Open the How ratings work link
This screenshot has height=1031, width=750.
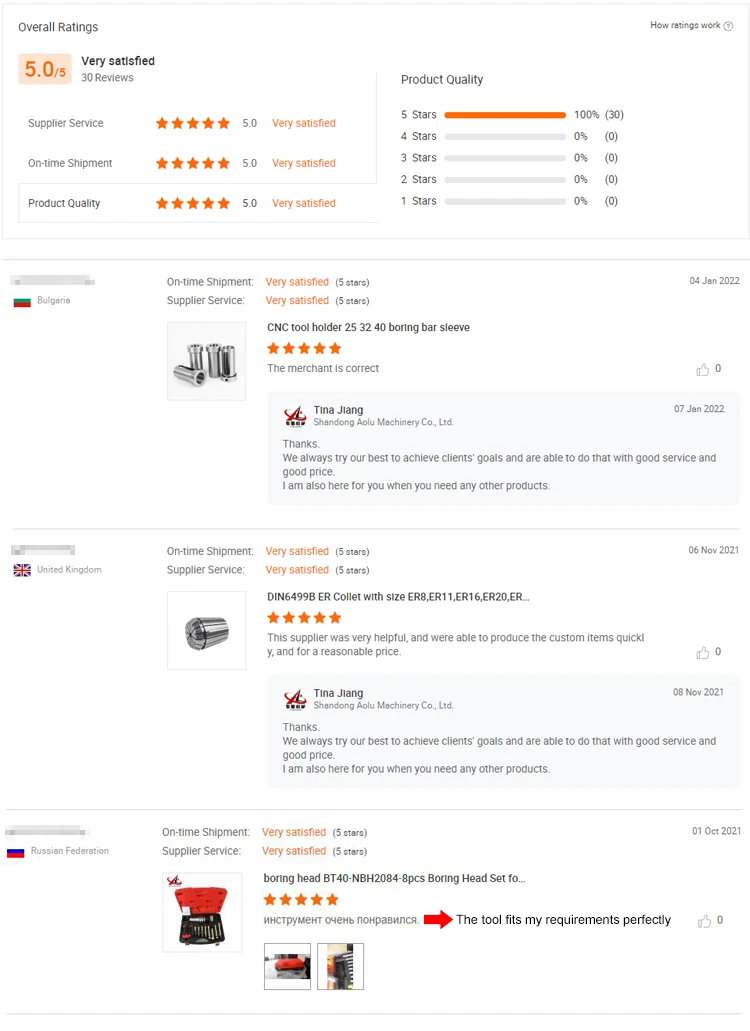tap(684, 26)
